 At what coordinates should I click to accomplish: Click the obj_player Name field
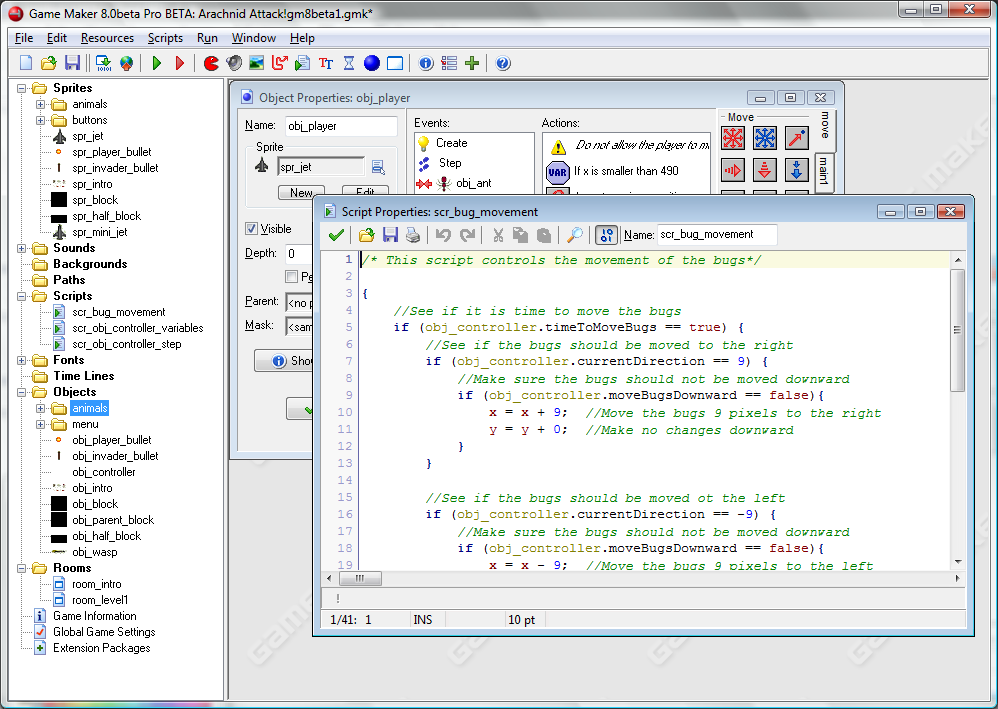point(341,126)
